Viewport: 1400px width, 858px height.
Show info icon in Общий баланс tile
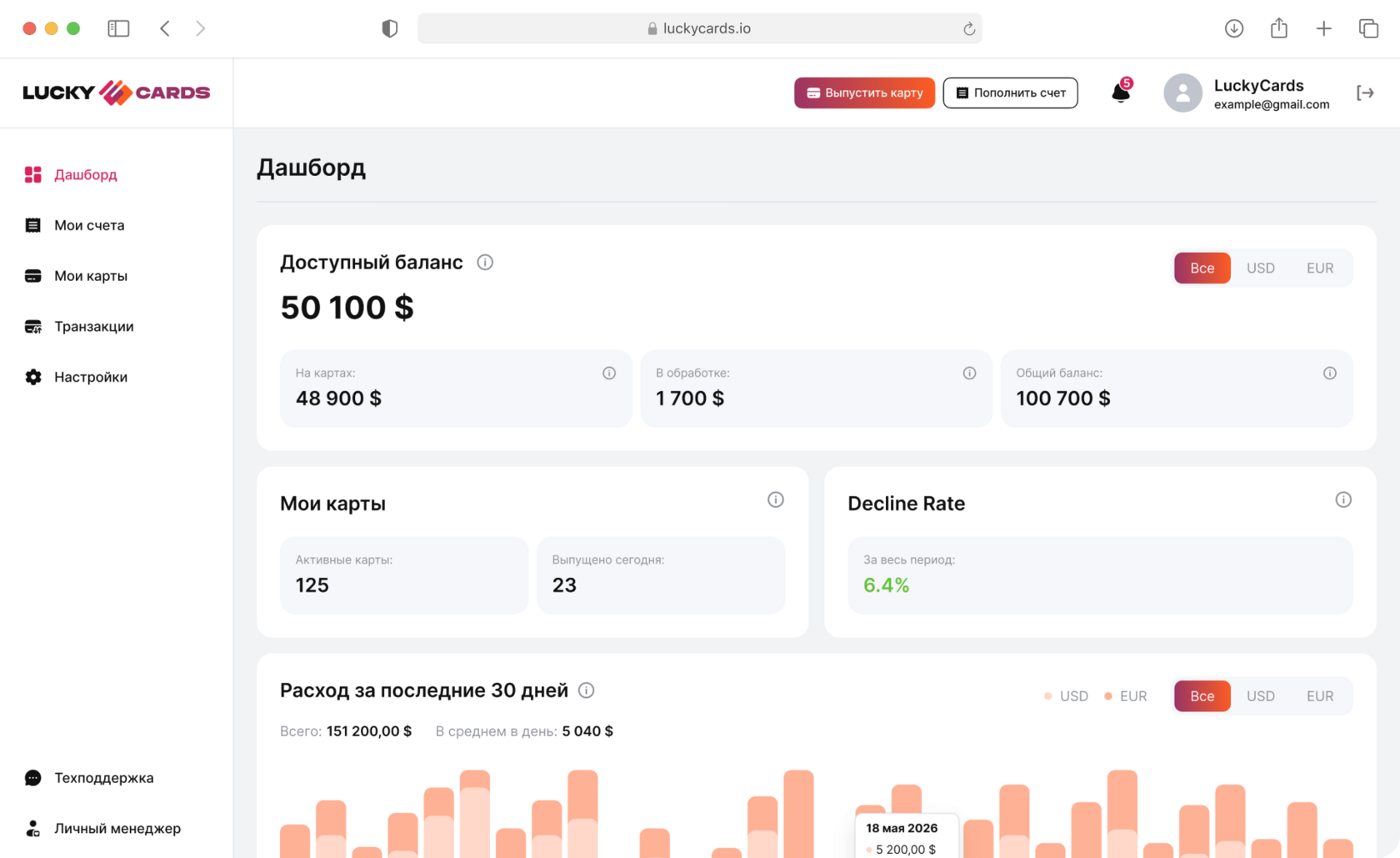pyautogui.click(x=1330, y=373)
